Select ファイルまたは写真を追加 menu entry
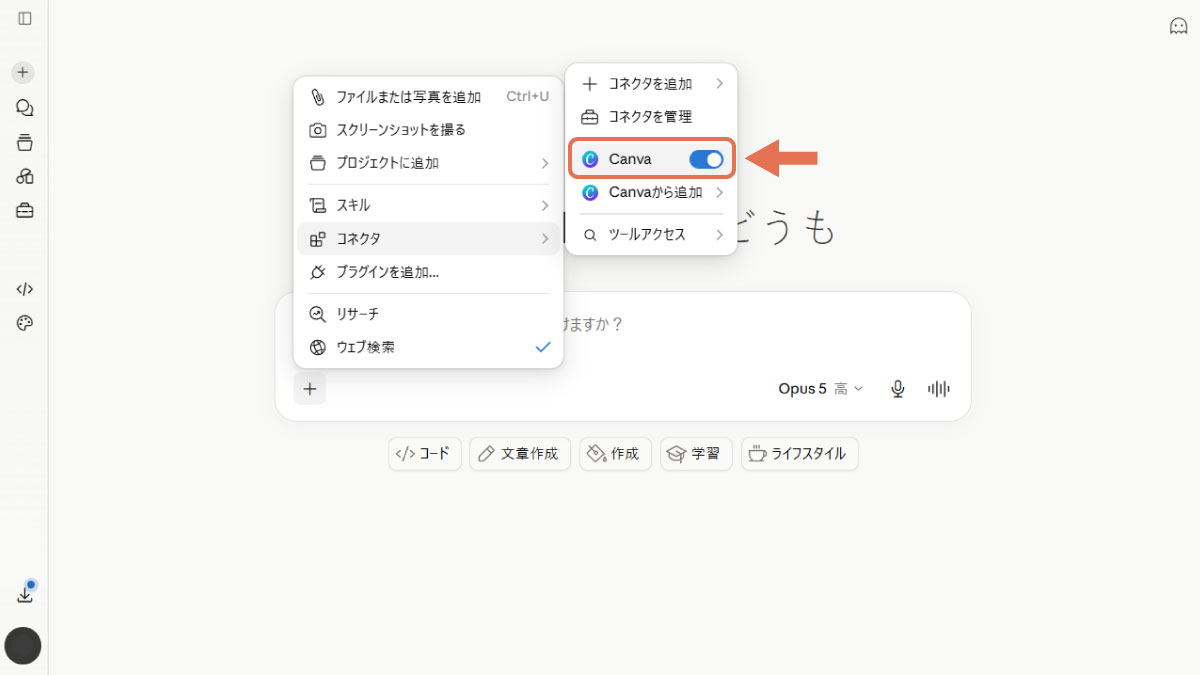Screen dimensions: 1200x675 click(x=428, y=97)
